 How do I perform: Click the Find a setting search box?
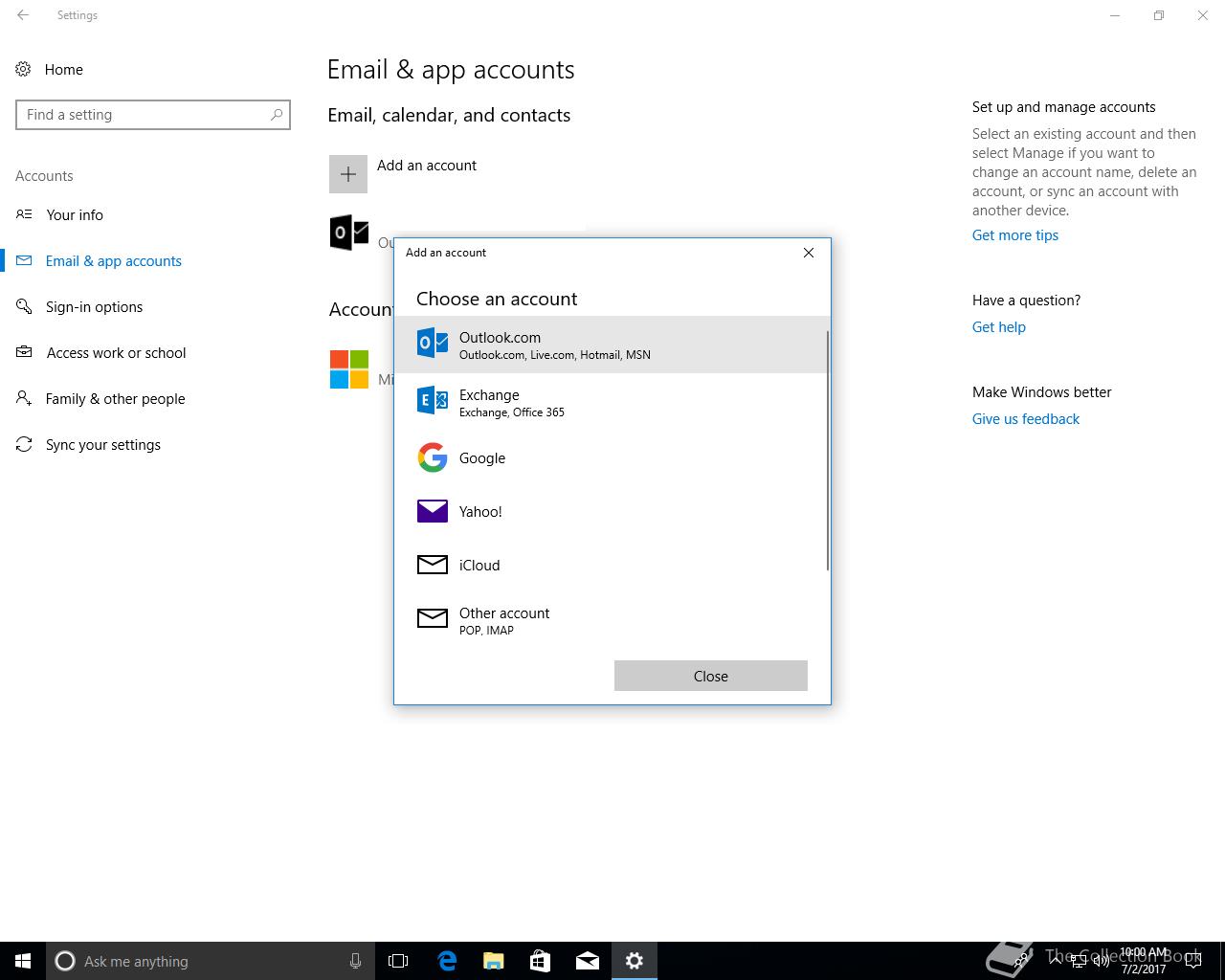[x=144, y=115]
